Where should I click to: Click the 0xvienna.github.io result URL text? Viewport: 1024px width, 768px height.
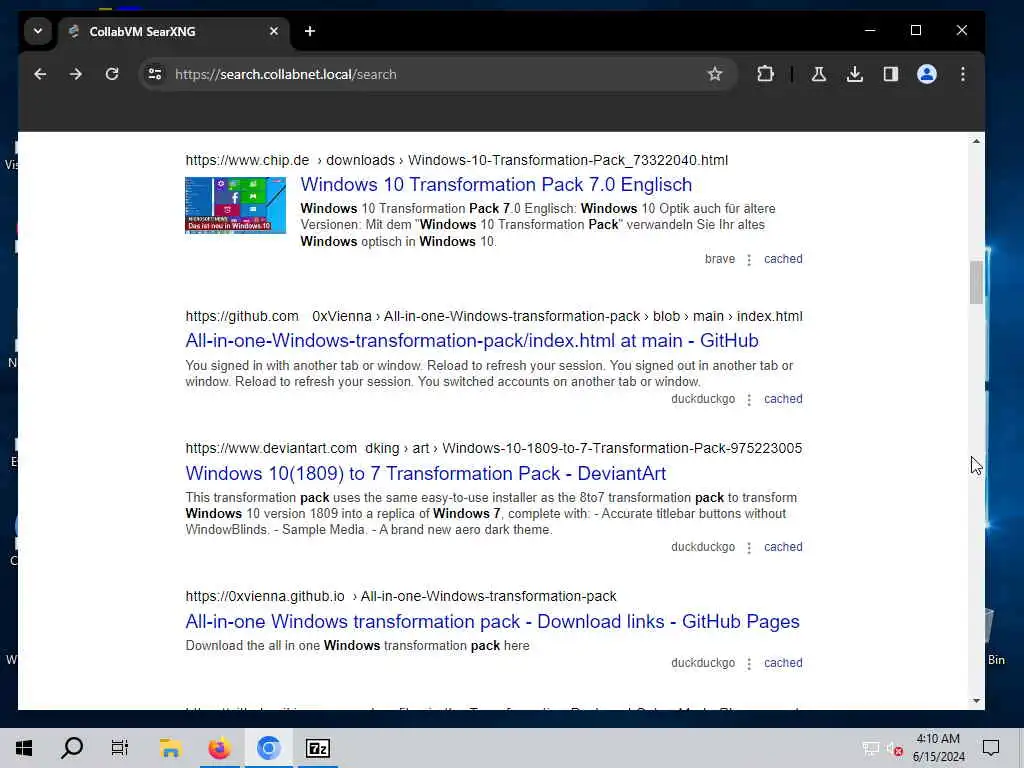click(x=400, y=597)
